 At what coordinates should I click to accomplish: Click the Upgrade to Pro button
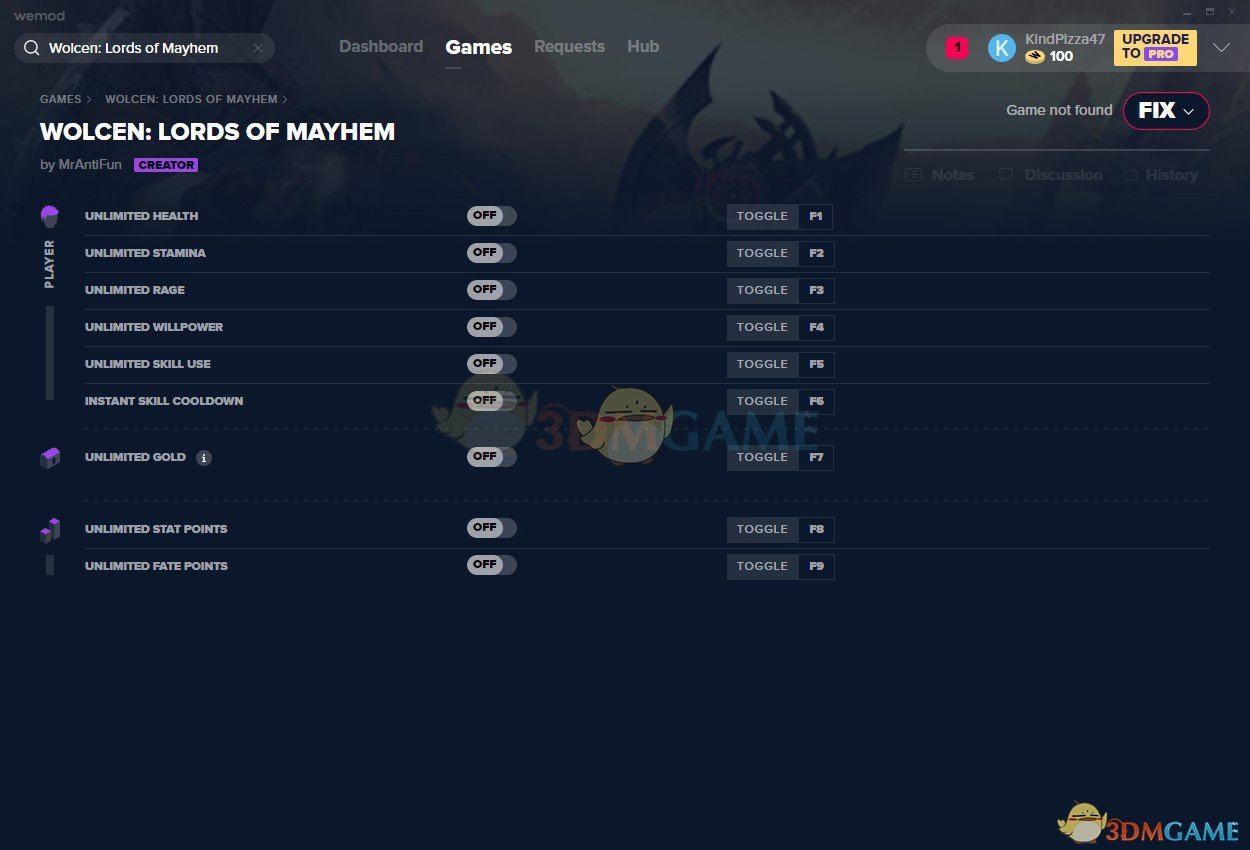pyautogui.click(x=1154, y=47)
